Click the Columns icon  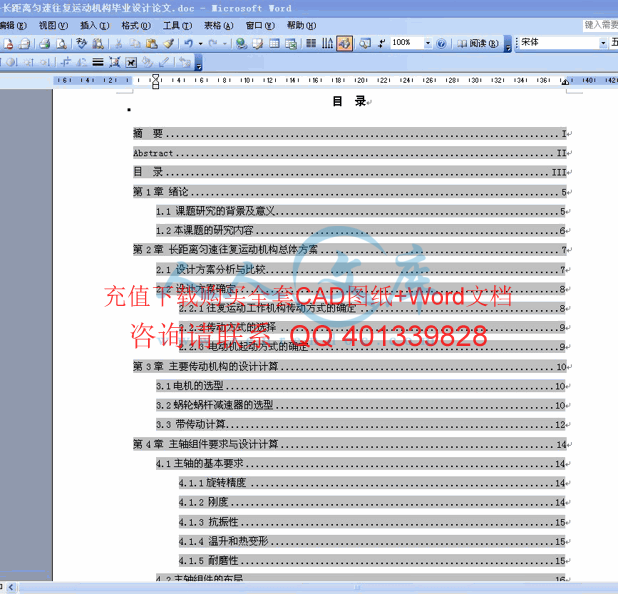pos(311,43)
